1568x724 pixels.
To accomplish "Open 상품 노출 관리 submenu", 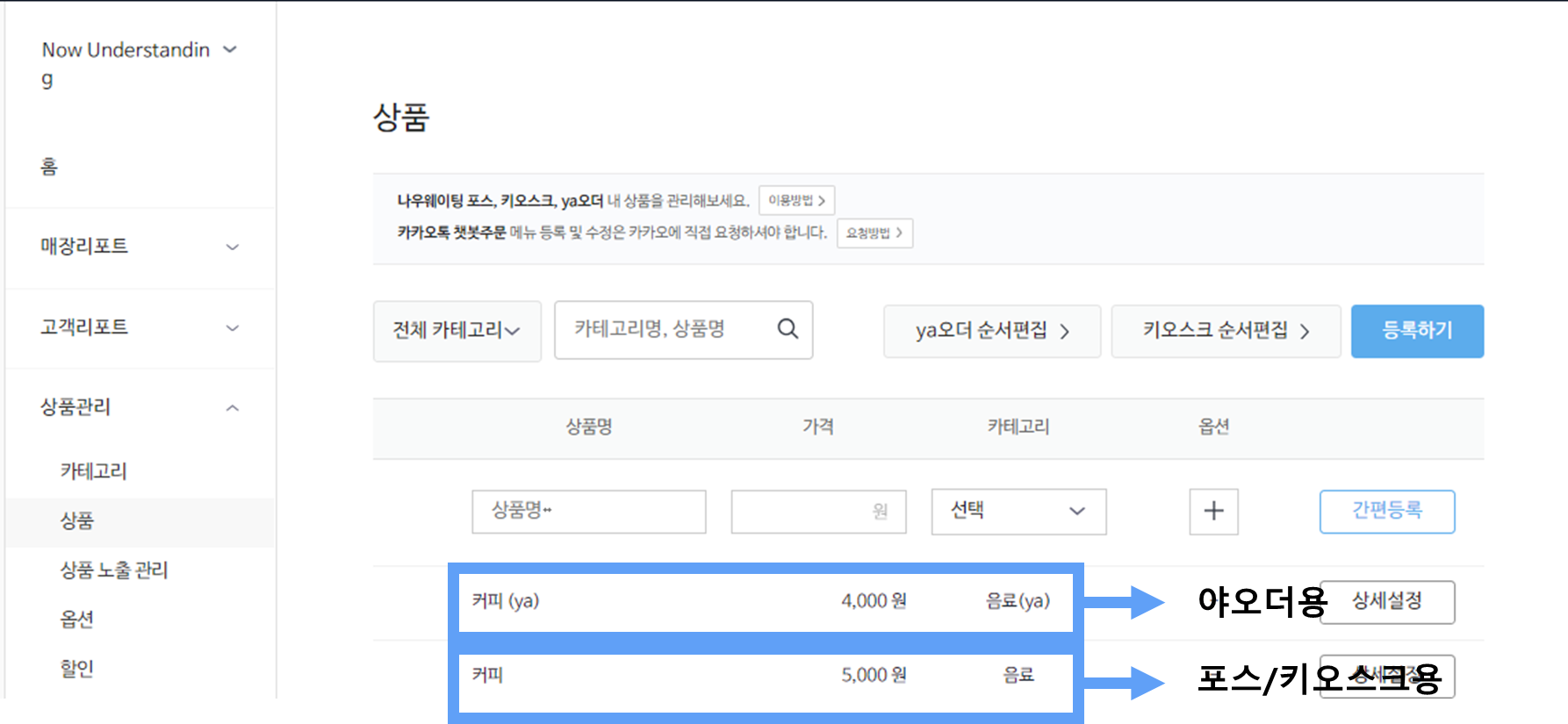I will point(114,570).
